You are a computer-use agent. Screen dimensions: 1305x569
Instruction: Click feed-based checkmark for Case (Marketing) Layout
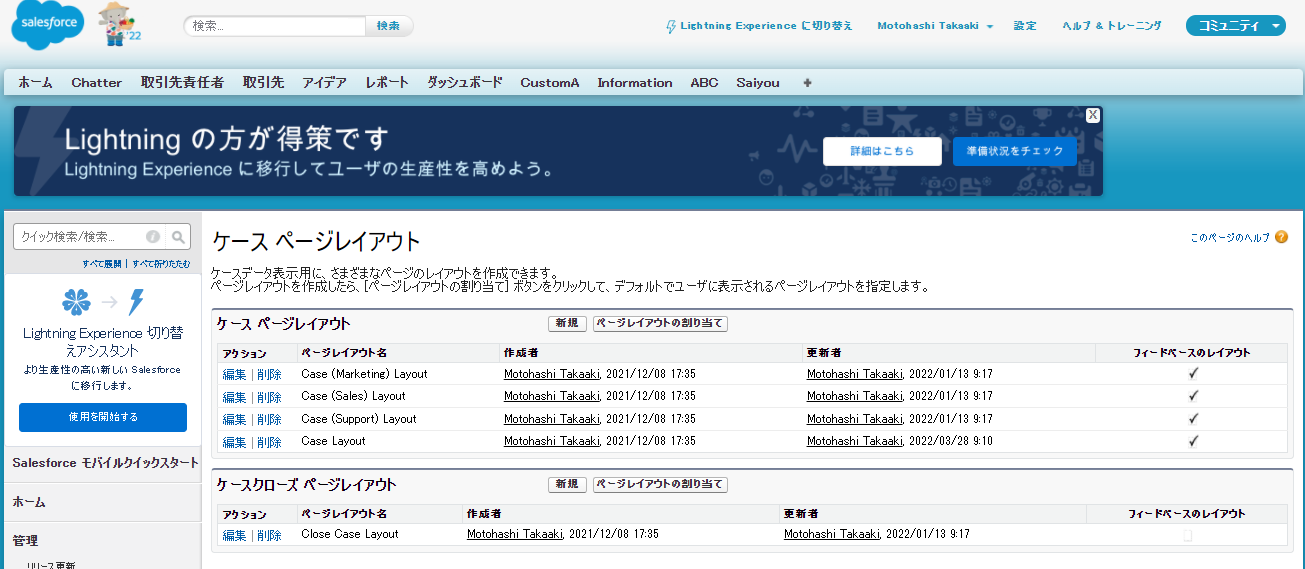(x=1193, y=373)
